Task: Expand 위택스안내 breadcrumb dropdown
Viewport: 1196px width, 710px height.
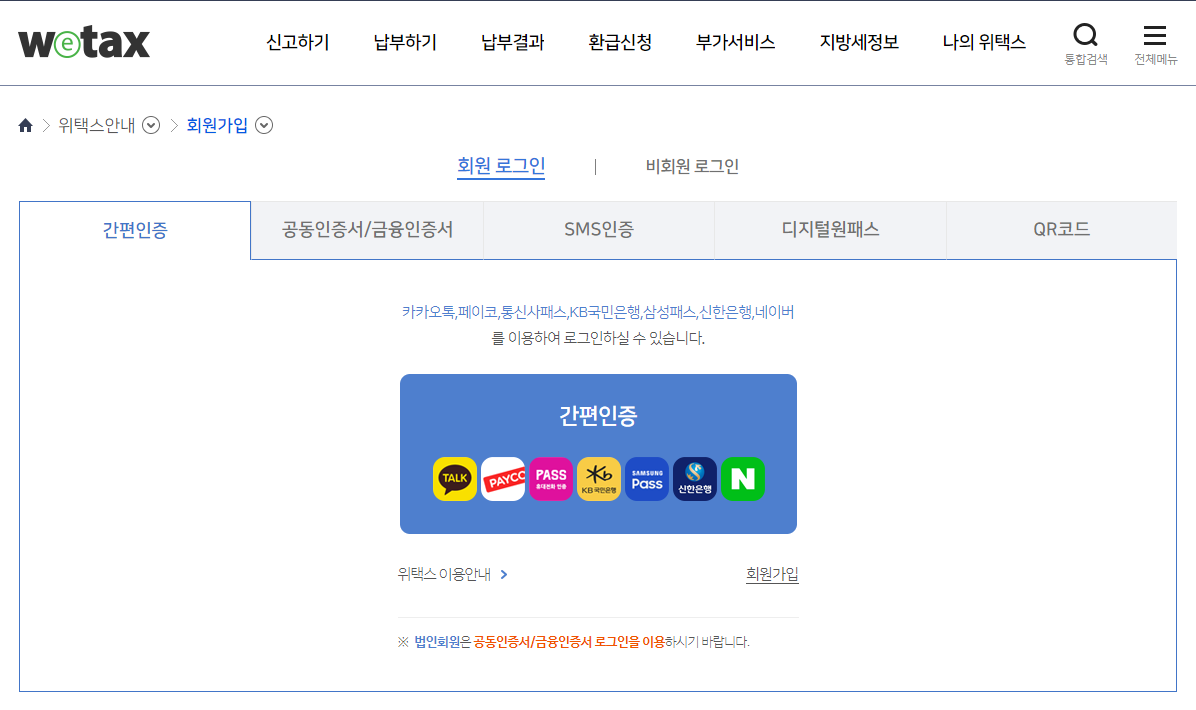Action: pyautogui.click(x=151, y=125)
